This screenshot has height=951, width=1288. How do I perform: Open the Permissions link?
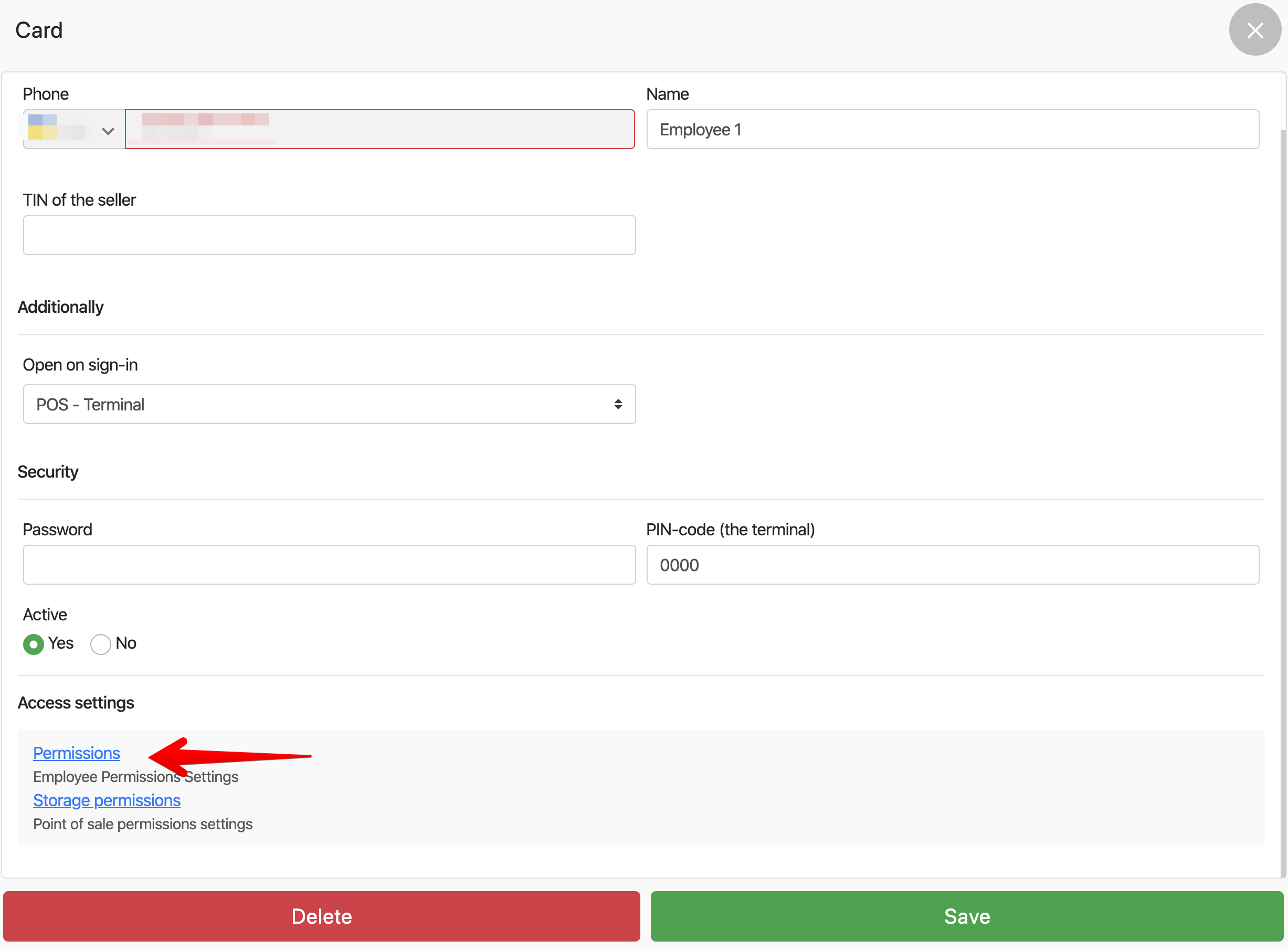(76, 753)
